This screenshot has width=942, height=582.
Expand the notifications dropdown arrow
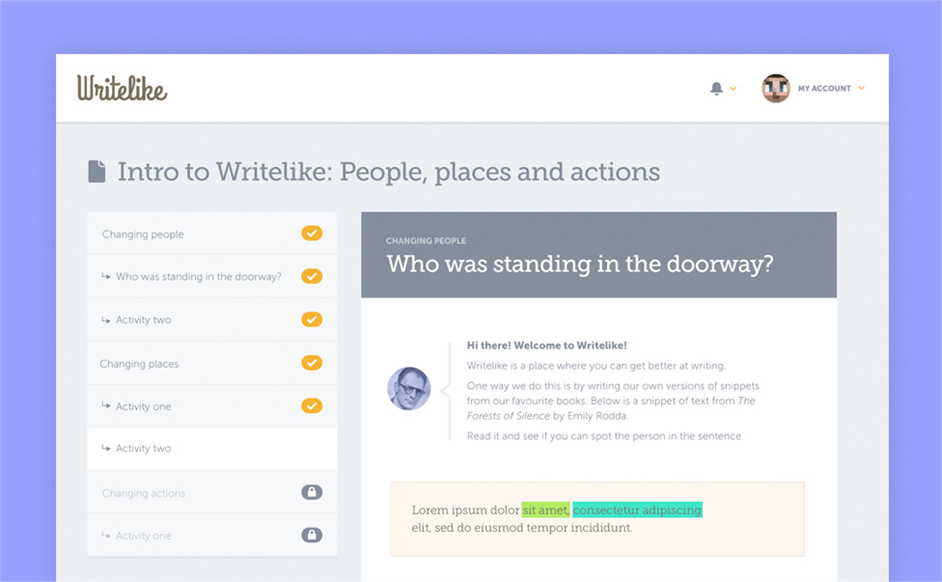(733, 89)
